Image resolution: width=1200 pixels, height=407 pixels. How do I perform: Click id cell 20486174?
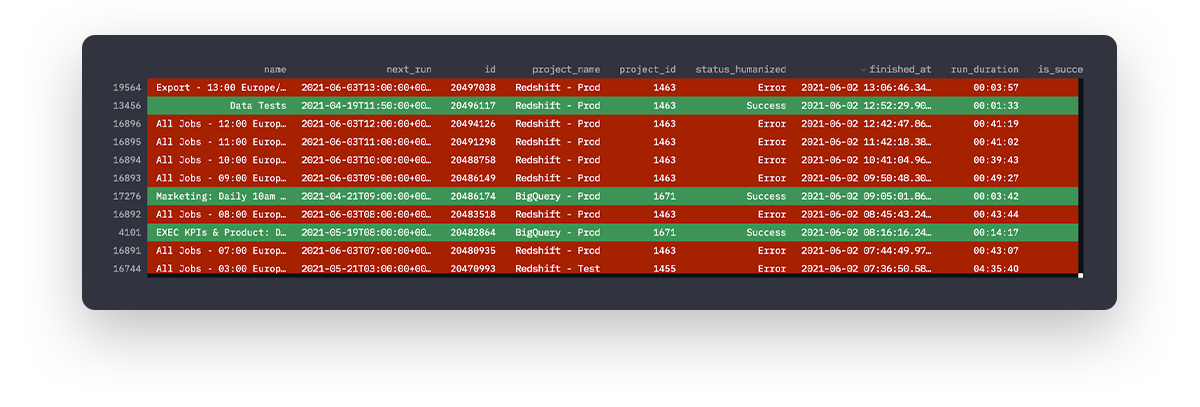473,197
